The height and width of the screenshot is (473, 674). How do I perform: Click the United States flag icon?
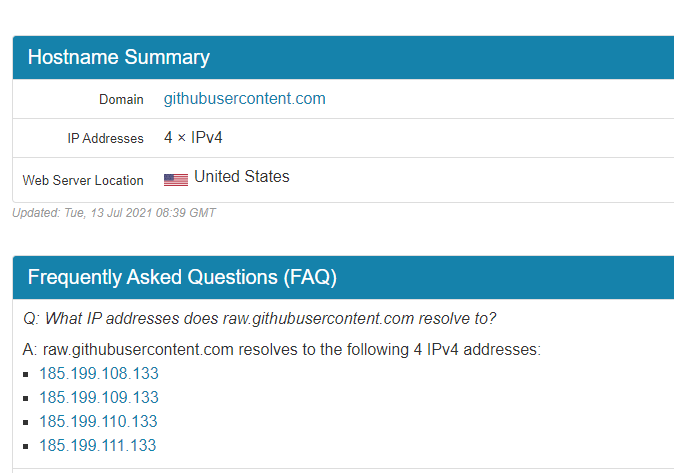pyautogui.click(x=176, y=180)
